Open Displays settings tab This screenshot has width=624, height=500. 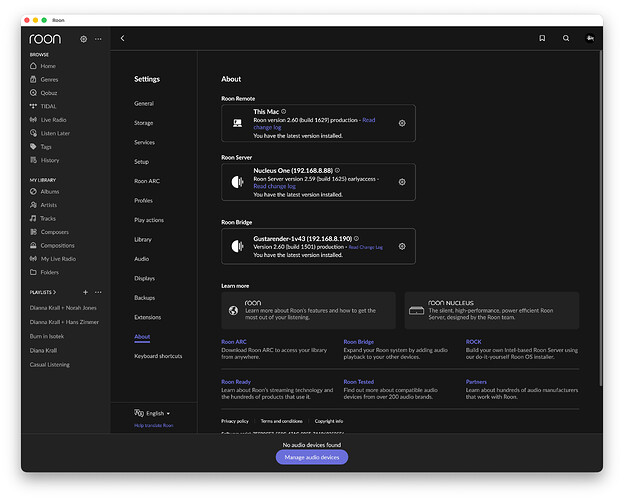tap(144, 278)
